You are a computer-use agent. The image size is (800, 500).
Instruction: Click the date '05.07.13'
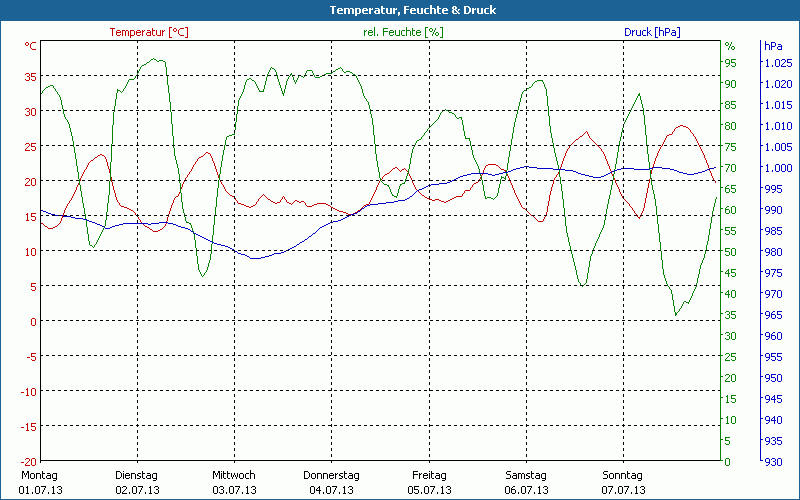429,490
